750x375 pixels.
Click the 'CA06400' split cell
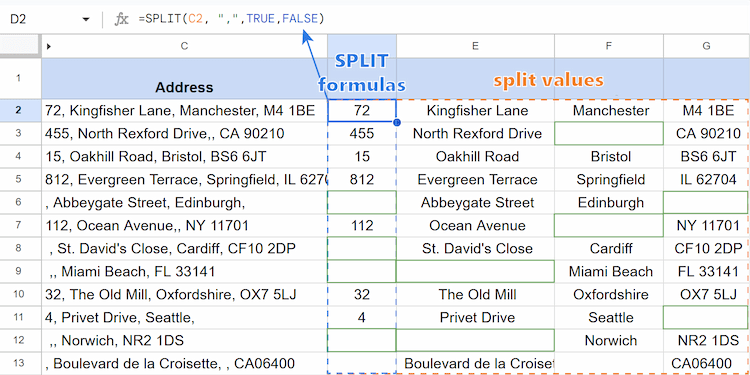pyautogui.click(x=706, y=363)
